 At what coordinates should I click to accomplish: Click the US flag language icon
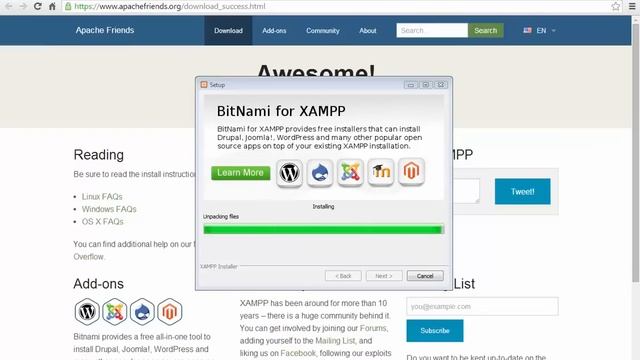click(x=527, y=30)
